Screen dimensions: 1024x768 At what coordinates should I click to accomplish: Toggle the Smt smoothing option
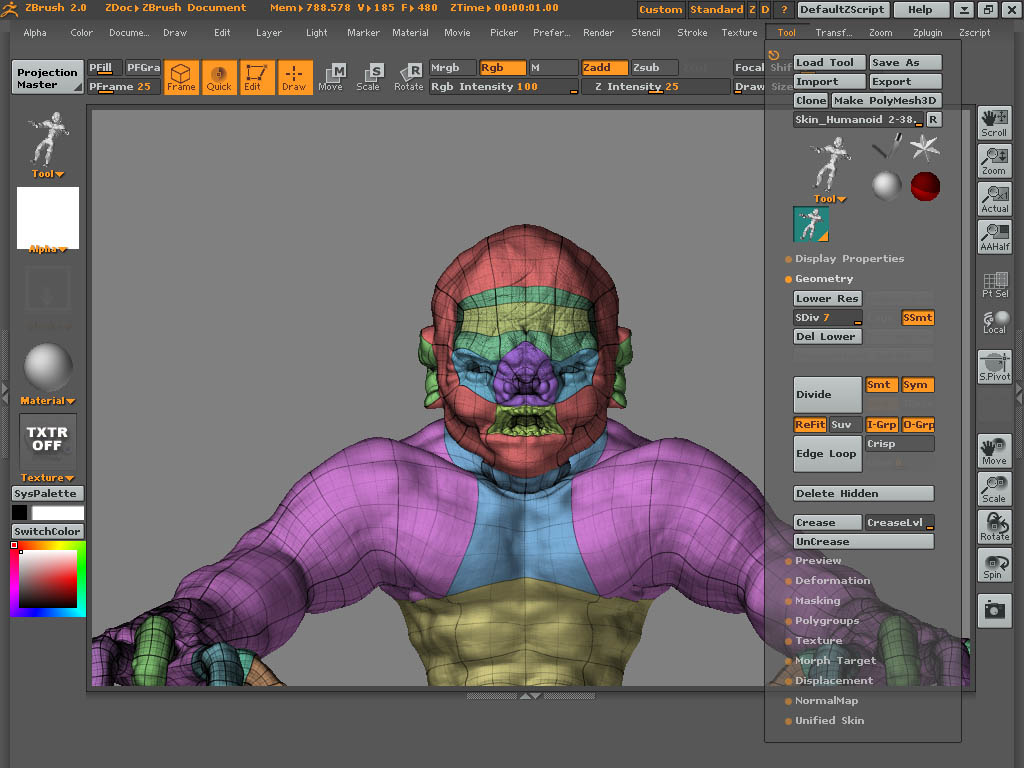[880, 385]
